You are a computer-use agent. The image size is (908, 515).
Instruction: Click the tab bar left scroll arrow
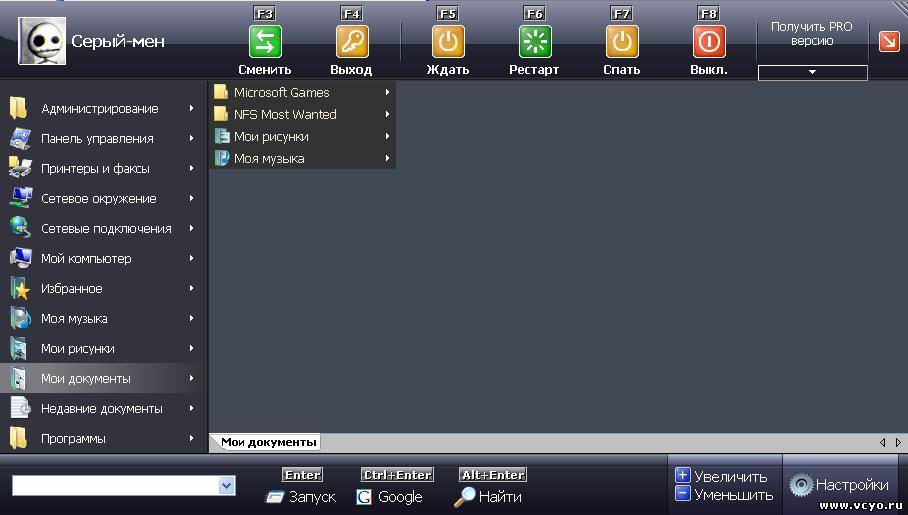[x=883, y=443]
